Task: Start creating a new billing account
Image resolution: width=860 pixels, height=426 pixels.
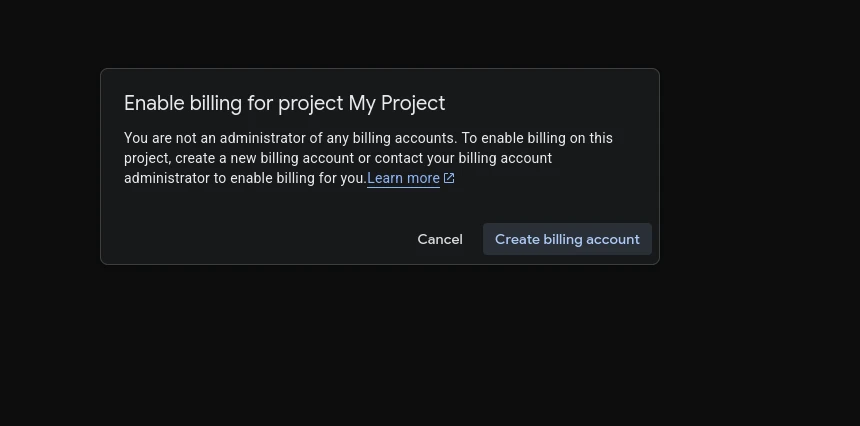Action: pyautogui.click(x=567, y=239)
